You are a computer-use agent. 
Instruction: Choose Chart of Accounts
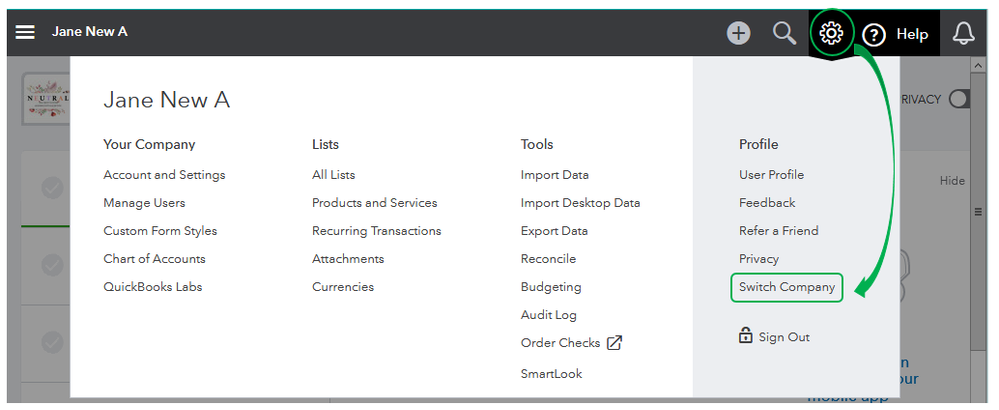click(x=154, y=259)
